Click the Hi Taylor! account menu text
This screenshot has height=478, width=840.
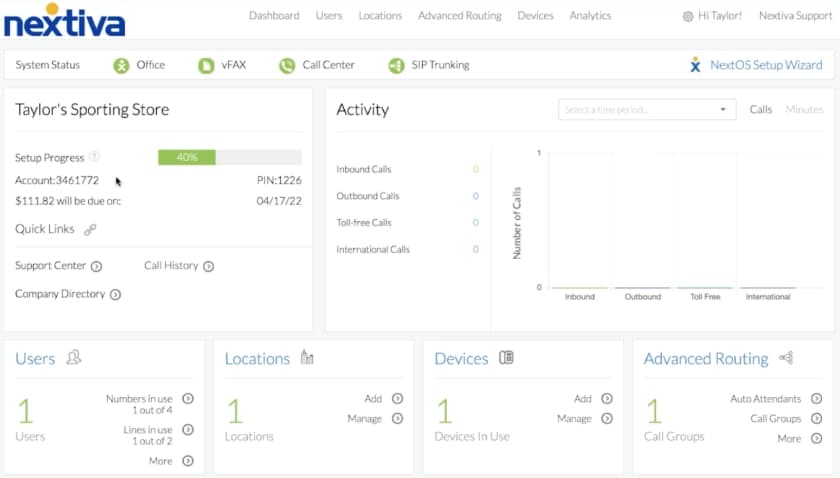coord(720,16)
